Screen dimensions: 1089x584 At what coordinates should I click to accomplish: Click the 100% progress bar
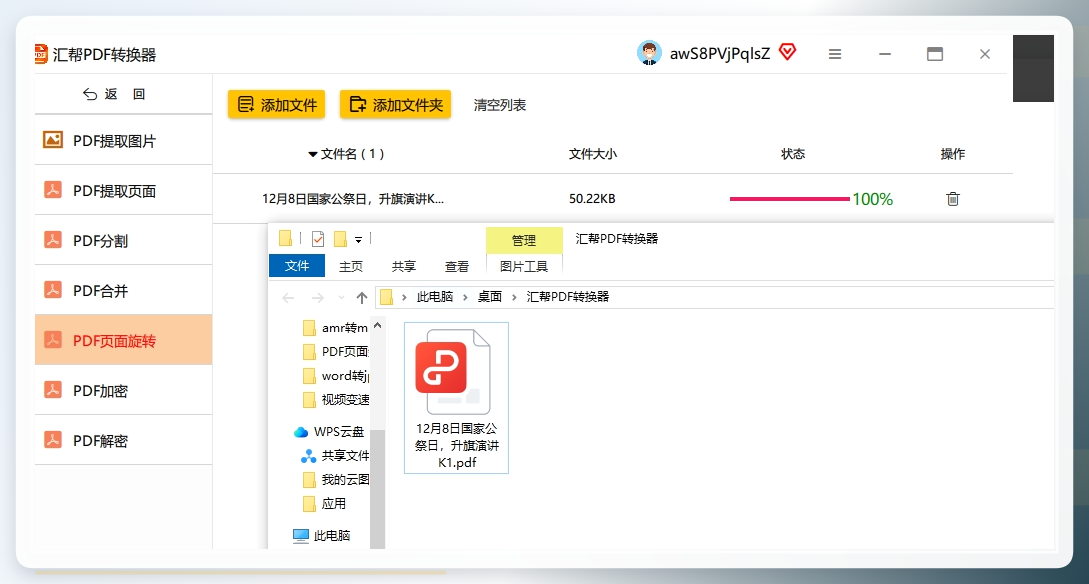[x=789, y=199]
